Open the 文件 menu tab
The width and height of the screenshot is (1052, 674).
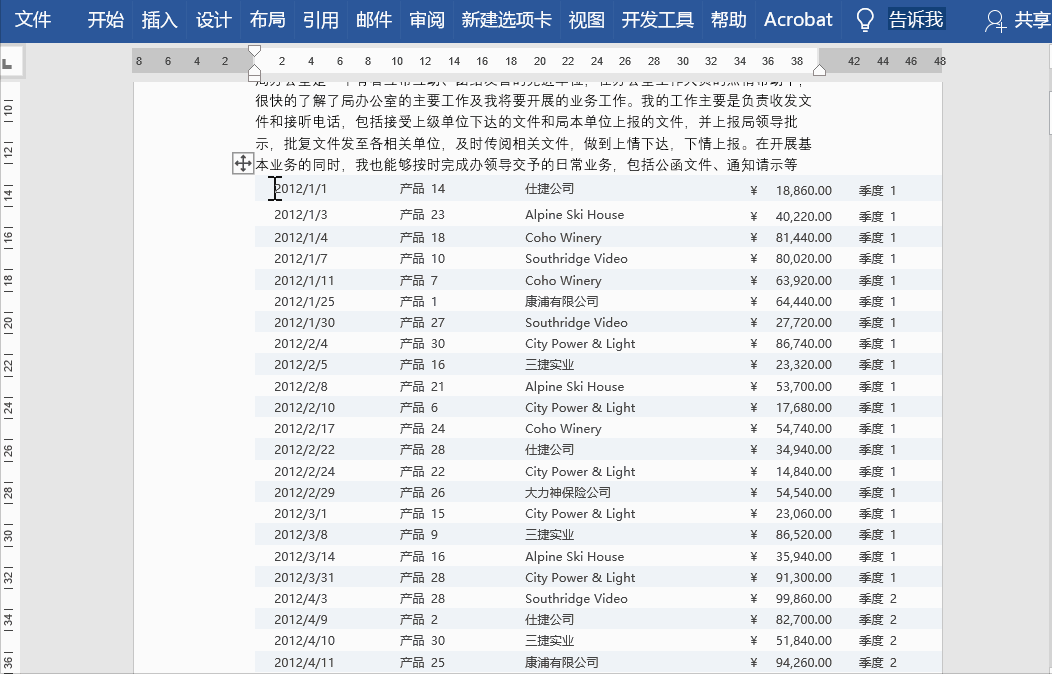tap(33, 19)
